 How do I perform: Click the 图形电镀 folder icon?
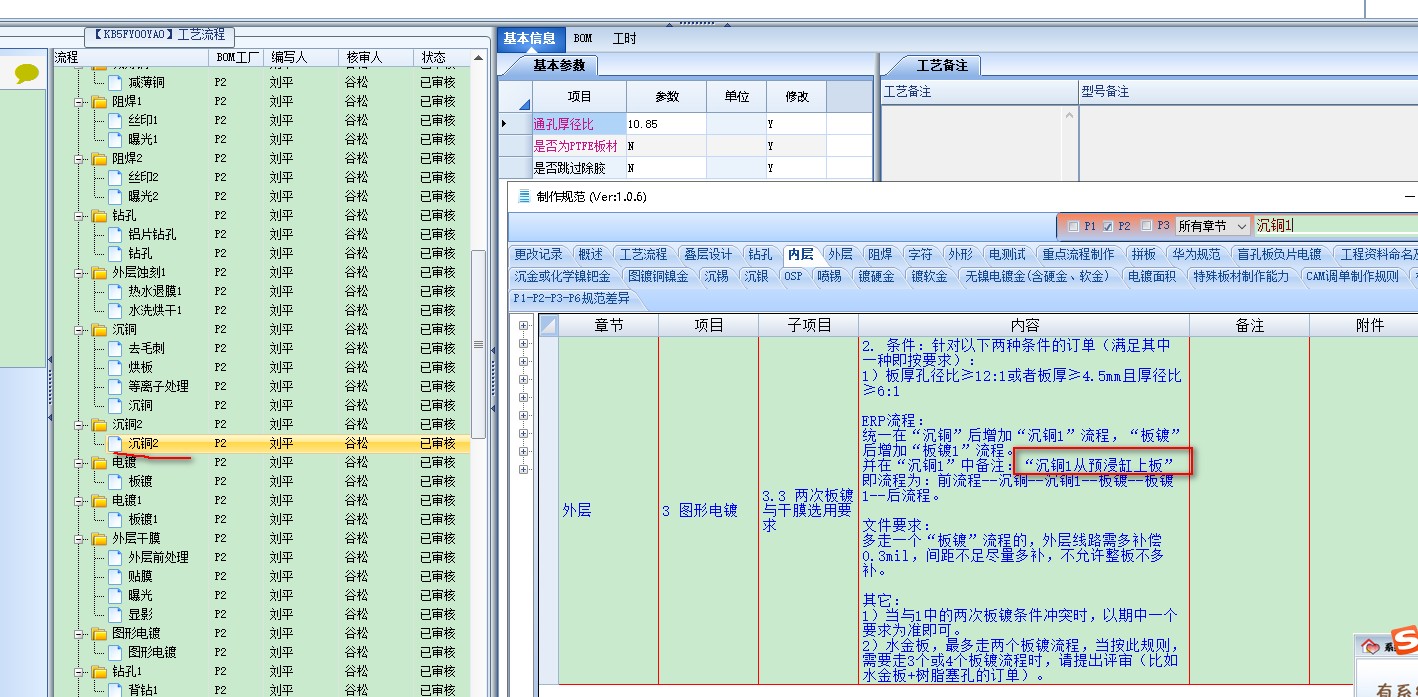click(99, 634)
